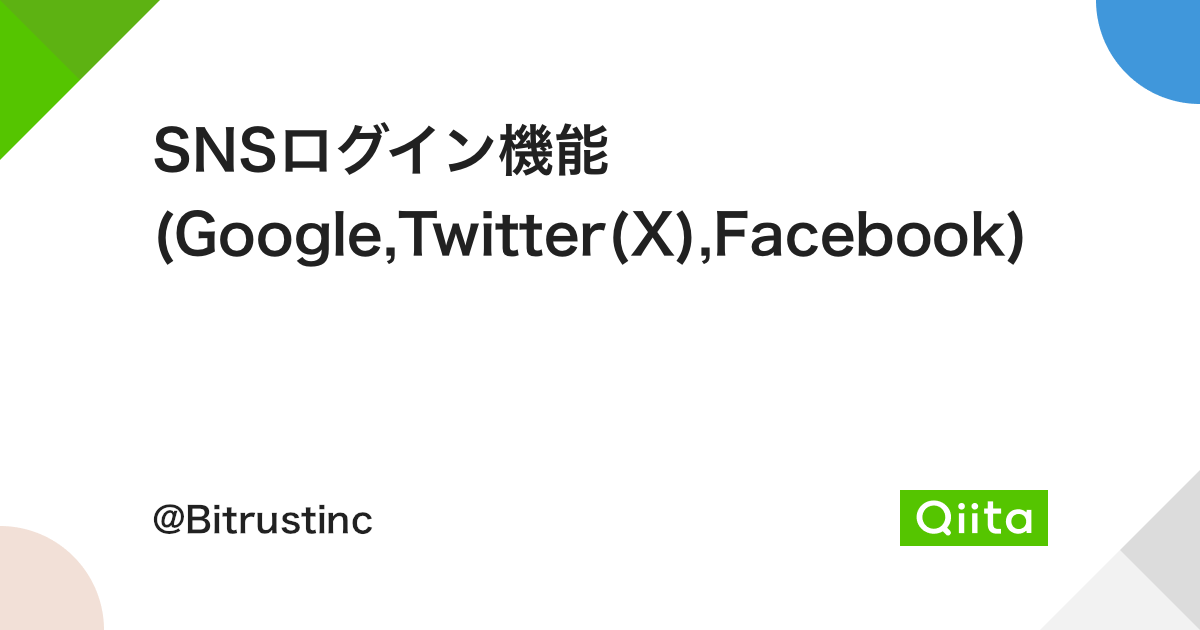The image size is (1200, 630).
Task: Click the iita letters in the logo
Action: 994,518
